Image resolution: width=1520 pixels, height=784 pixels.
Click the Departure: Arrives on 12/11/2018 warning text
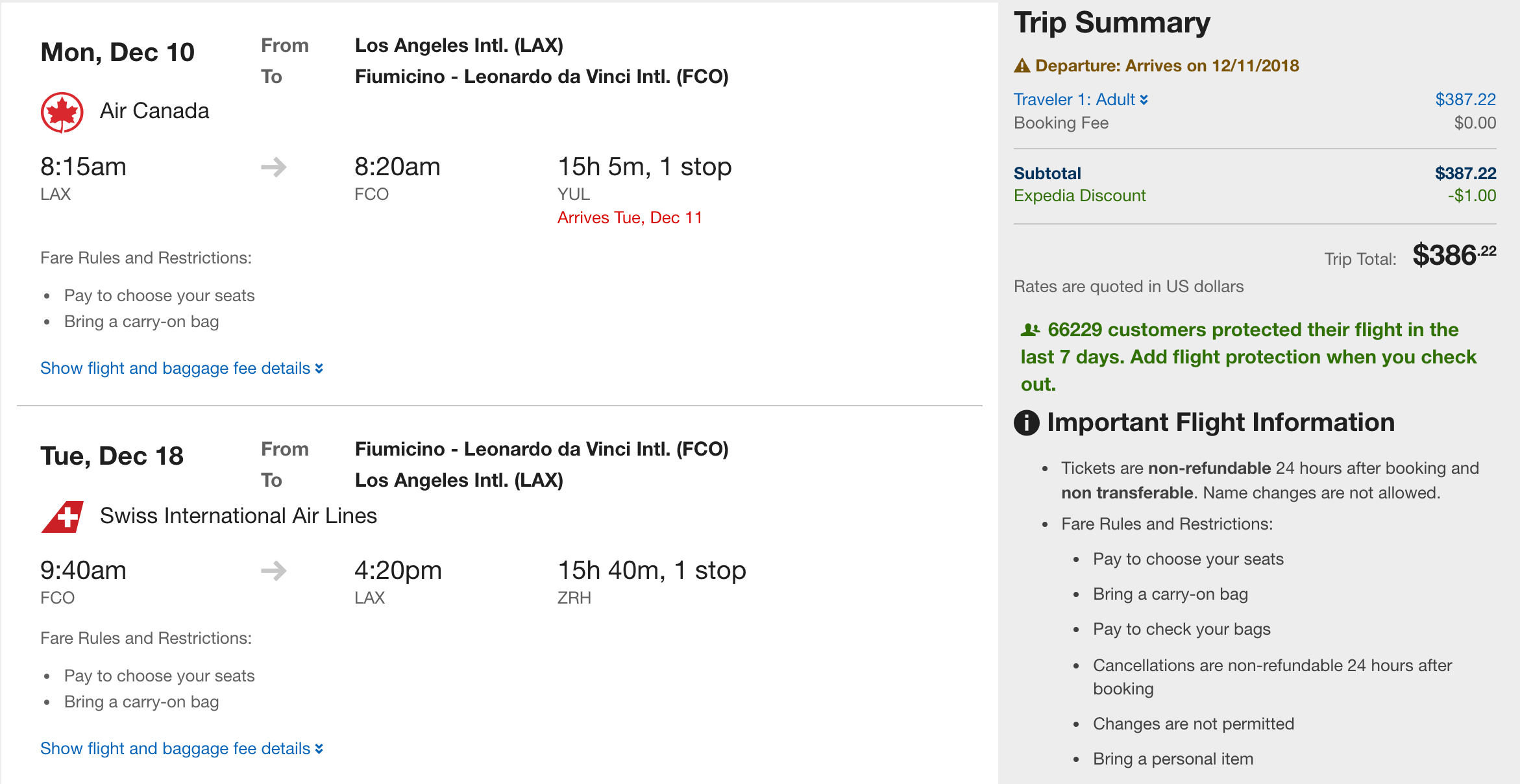tap(1166, 66)
